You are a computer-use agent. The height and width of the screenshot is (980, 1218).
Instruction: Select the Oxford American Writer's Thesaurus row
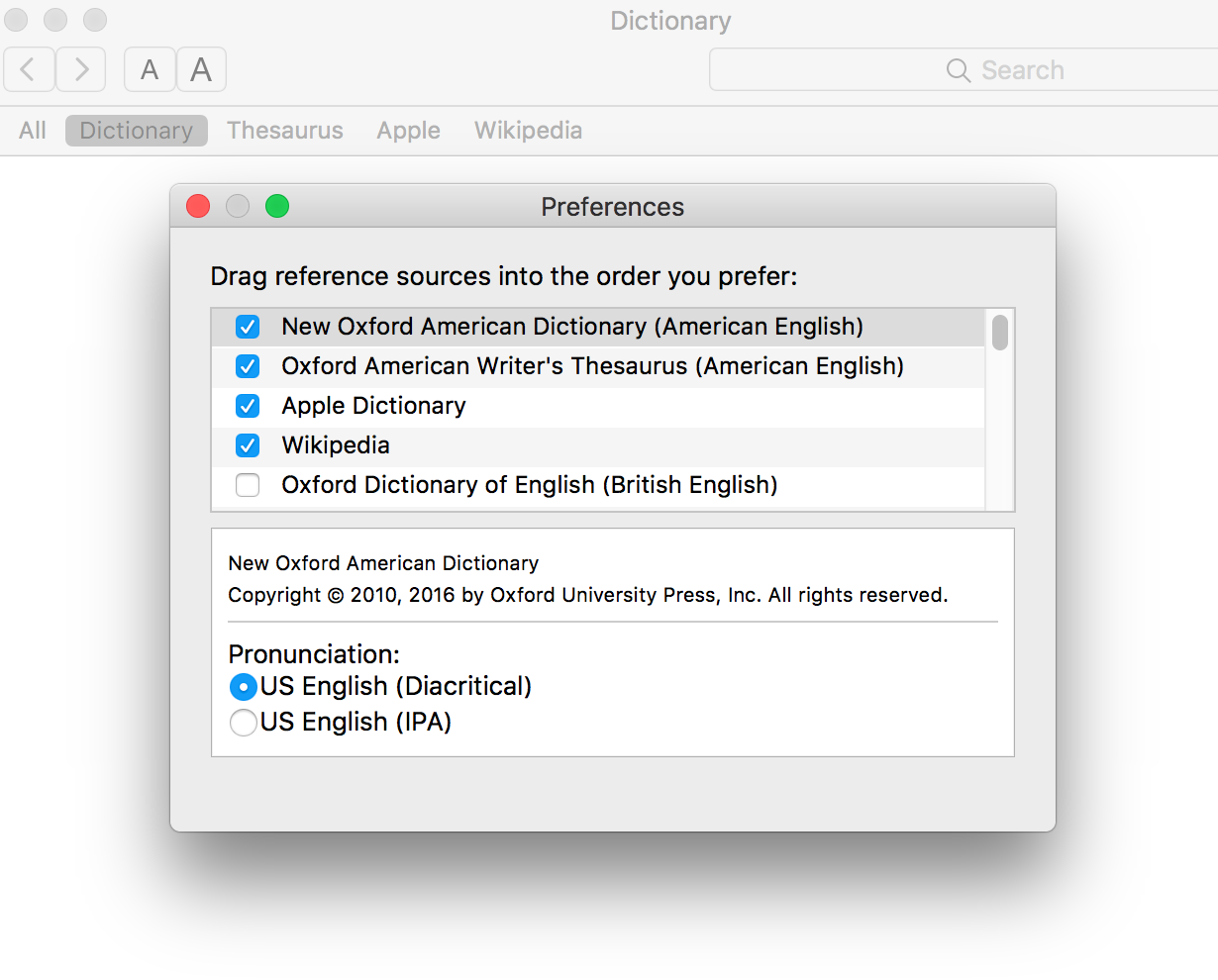pos(599,366)
